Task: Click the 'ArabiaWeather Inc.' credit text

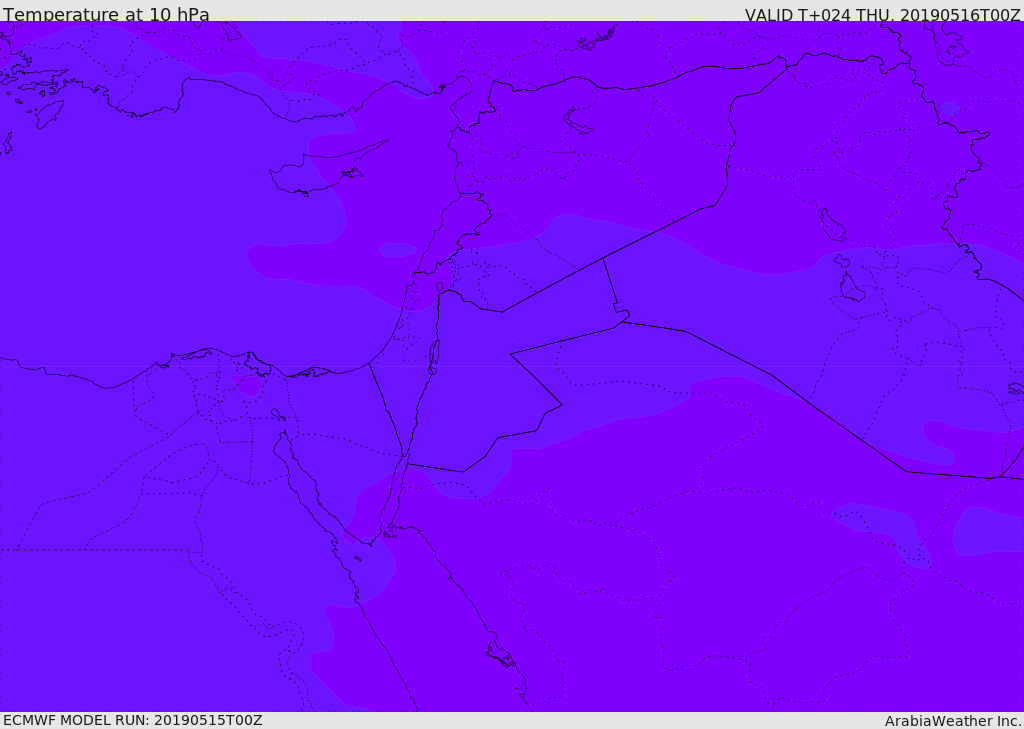Action: pos(953,721)
